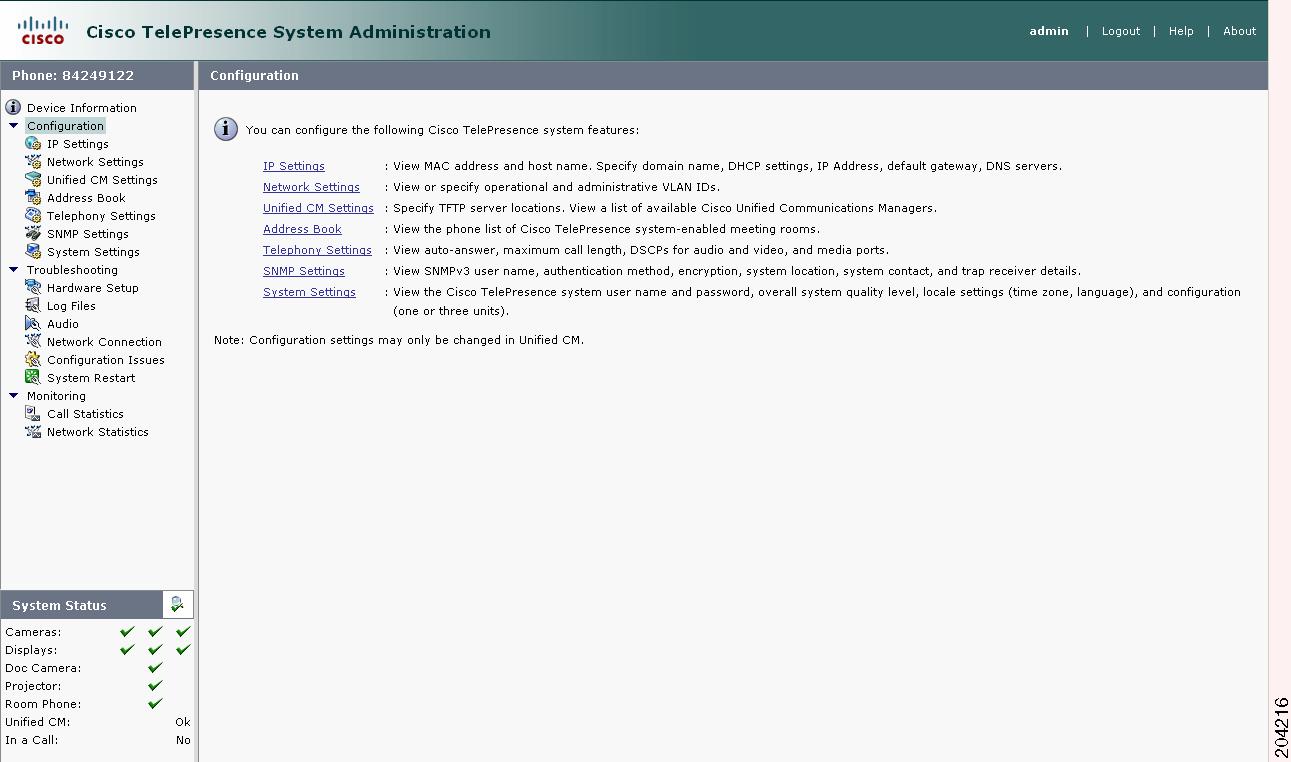Follow the Address Book link in main panel
This screenshot has width=1291, height=762.
coord(302,229)
